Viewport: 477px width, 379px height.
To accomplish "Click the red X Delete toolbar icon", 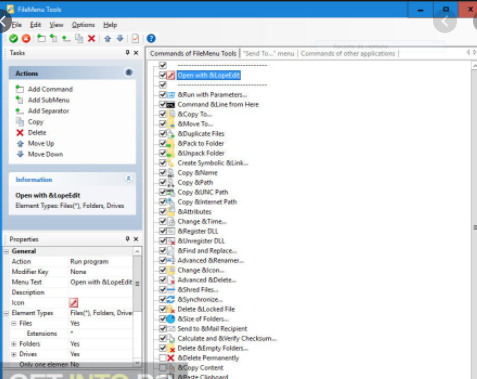I will click(91, 39).
